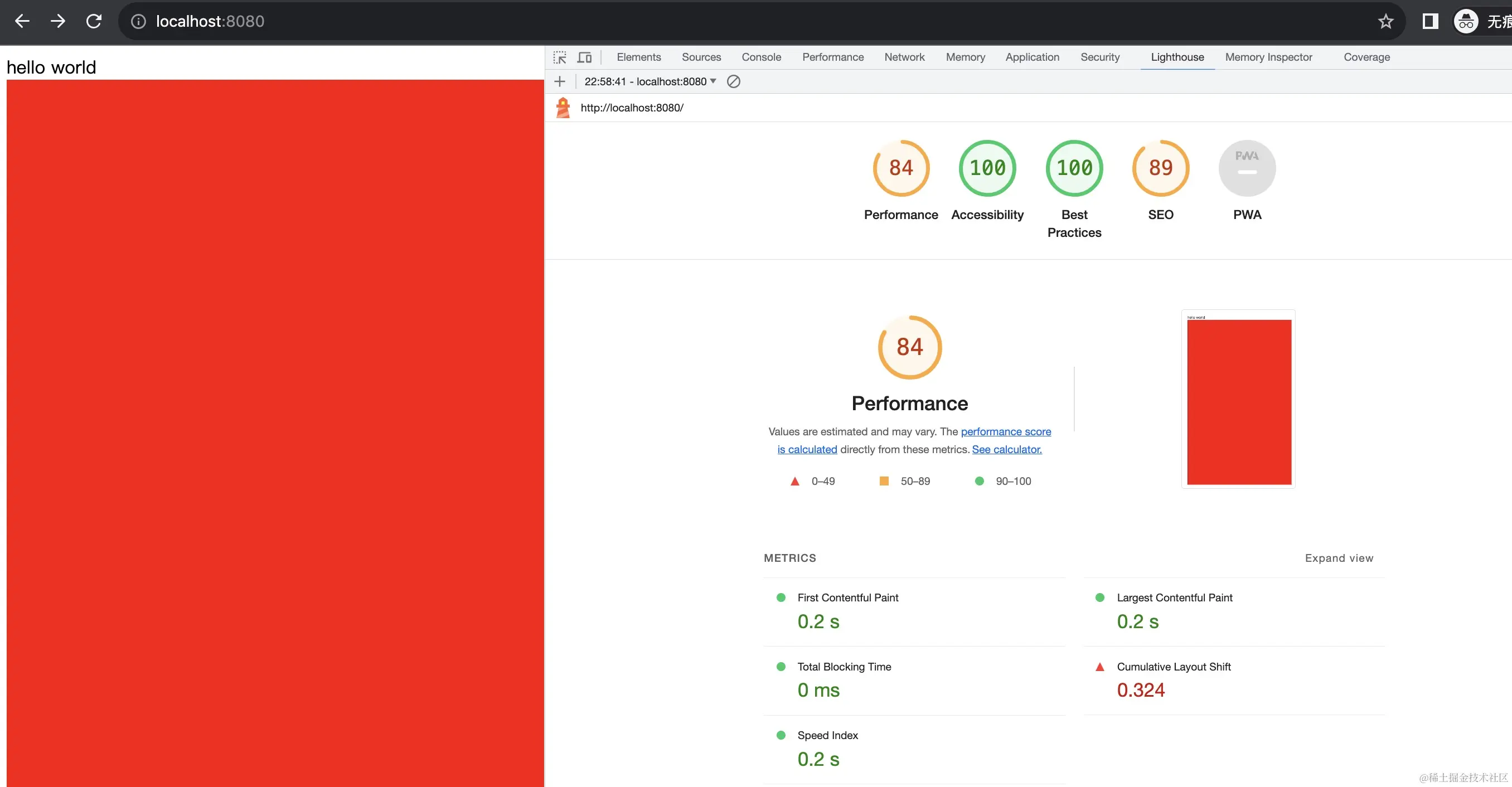The image size is (1512, 787).
Task: Bookmark this page with the star icon
Action: (1385, 22)
